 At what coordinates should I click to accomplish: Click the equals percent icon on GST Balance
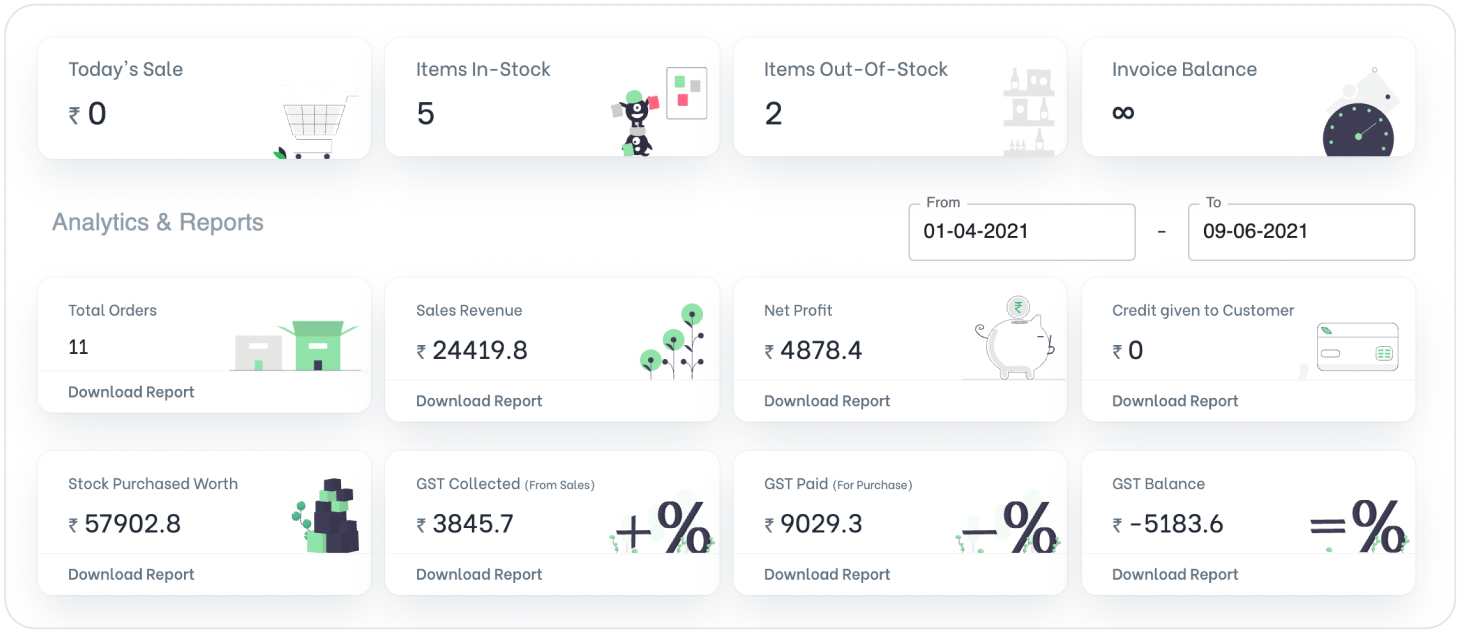click(1357, 525)
